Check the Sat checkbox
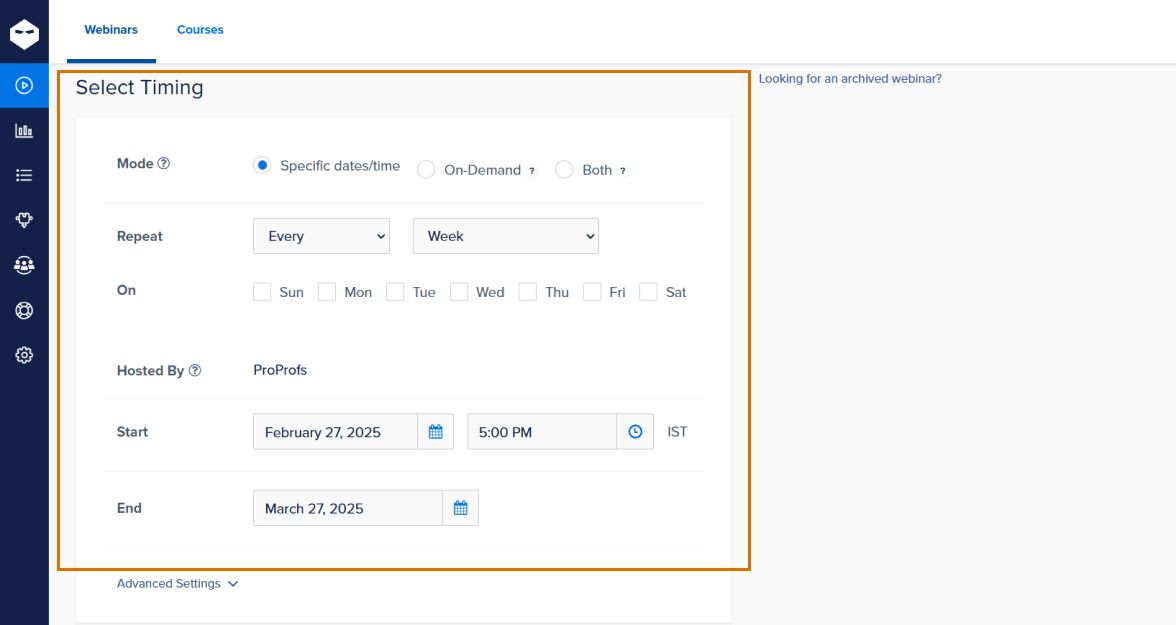The height and width of the screenshot is (625, 1176). point(648,292)
